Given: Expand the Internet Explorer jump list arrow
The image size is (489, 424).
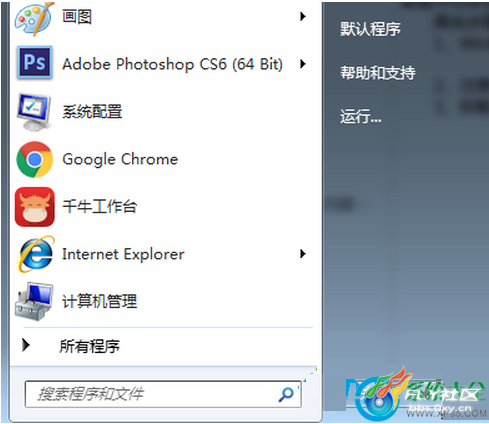Looking at the screenshot, I should pos(302,254).
